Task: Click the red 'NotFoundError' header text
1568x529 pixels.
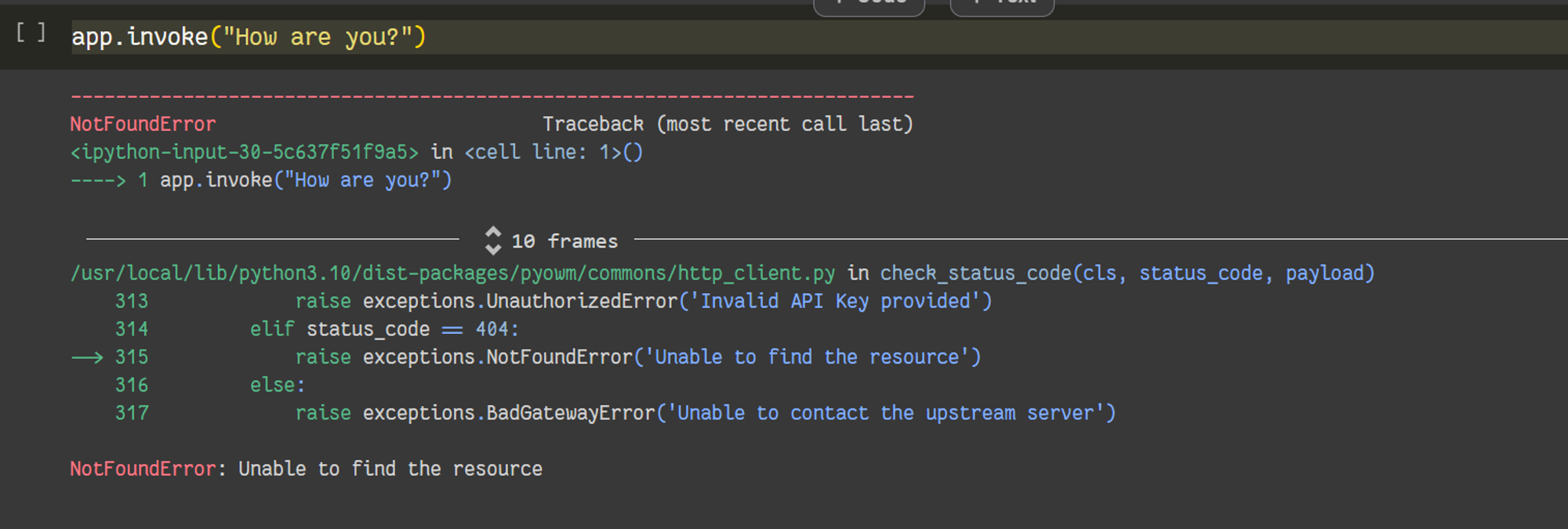Action: 143,124
